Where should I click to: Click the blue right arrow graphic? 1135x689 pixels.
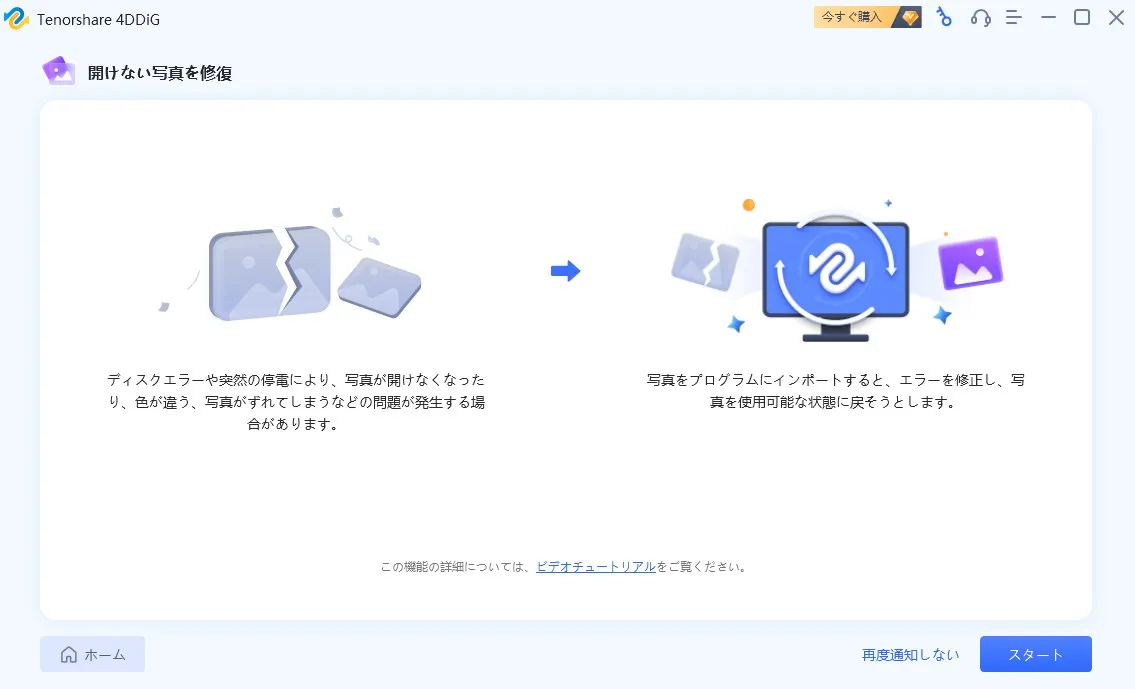(x=566, y=271)
